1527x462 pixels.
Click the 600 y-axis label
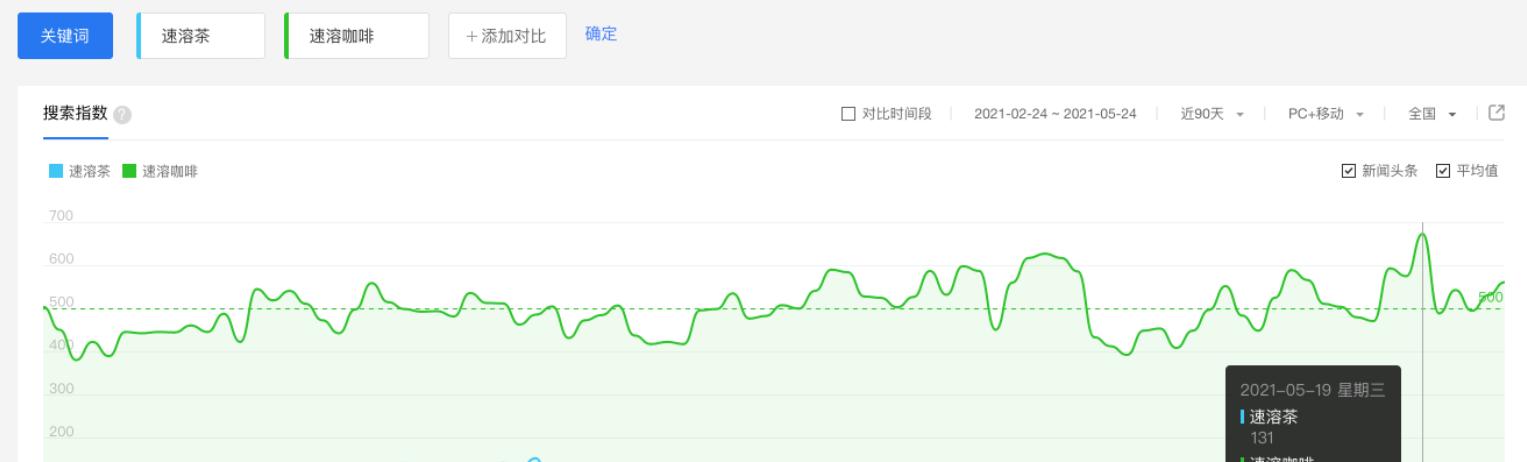pyautogui.click(x=60, y=260)
